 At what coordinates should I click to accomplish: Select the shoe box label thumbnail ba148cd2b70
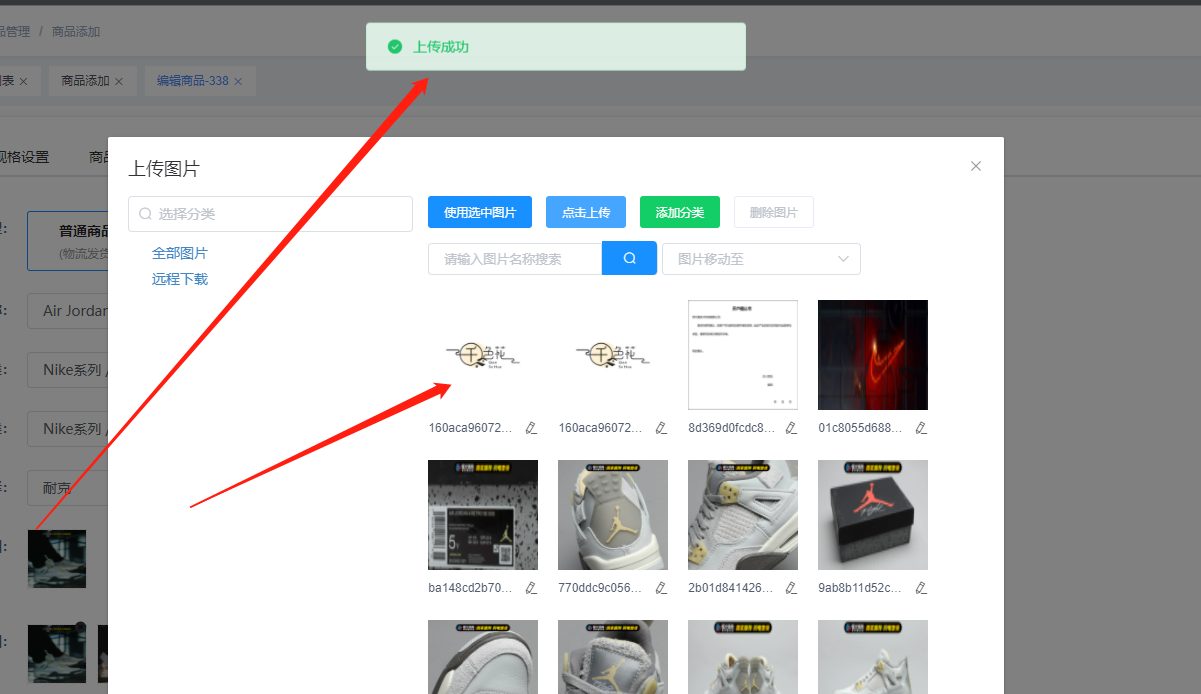483,515
